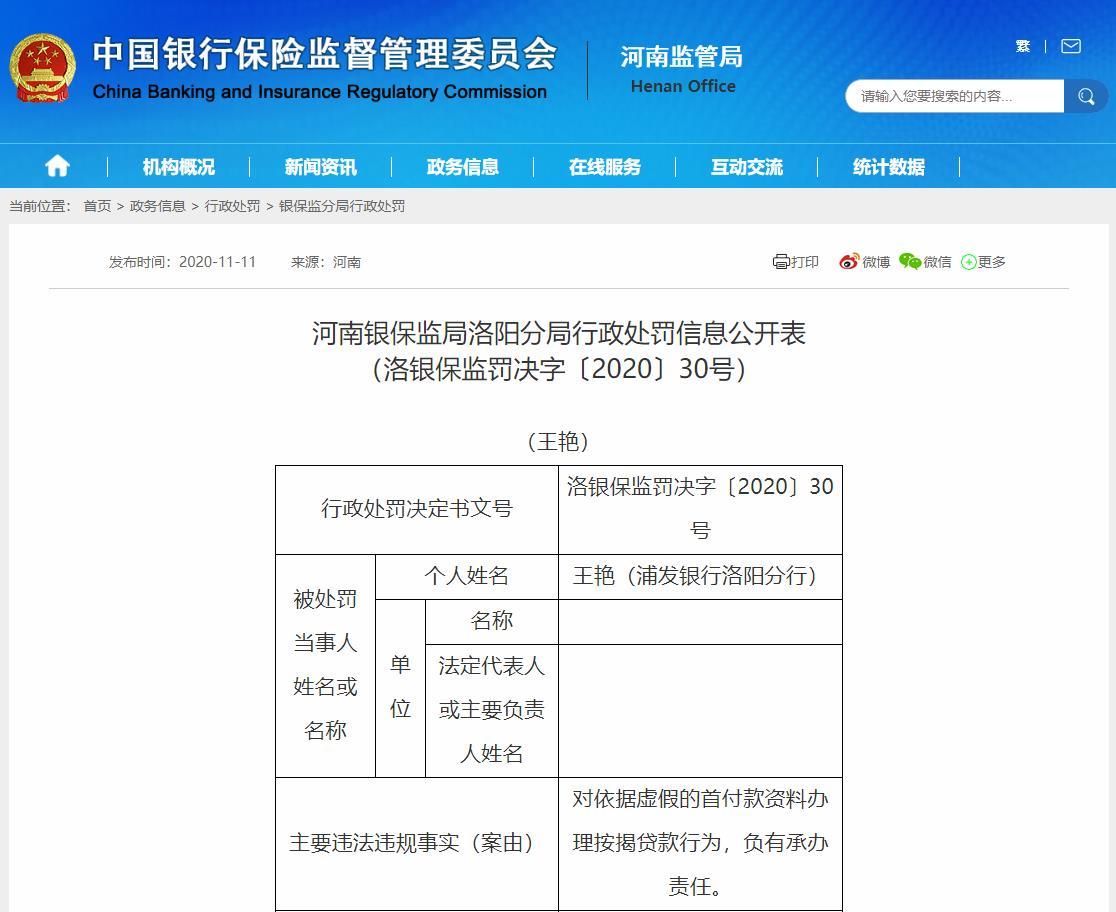
Task: Open the 新闻资讯 menu
Action: pyautogui.click(x=320, y=167)
